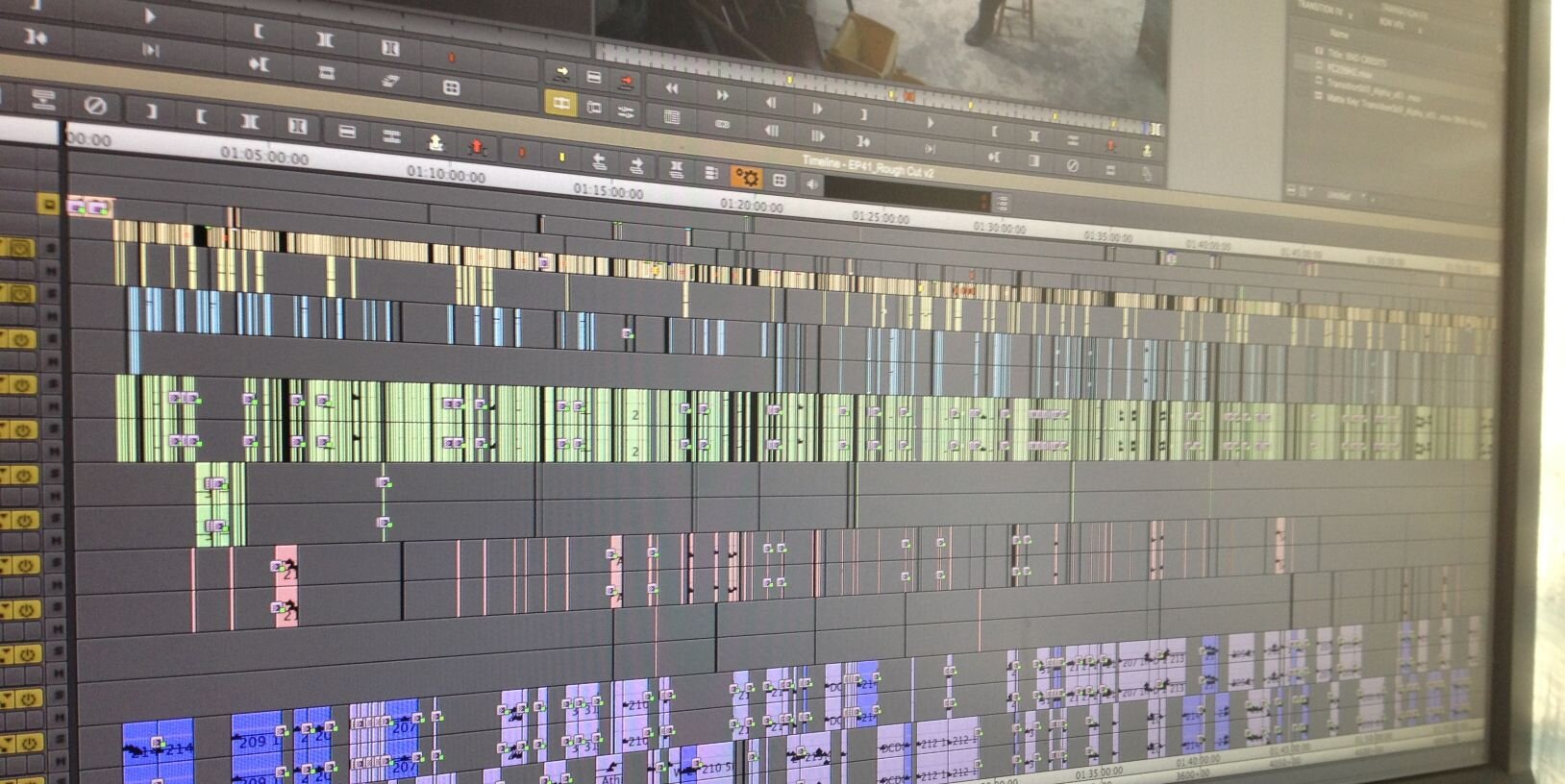
Task: Toggle power on the purple-clip track
Action: click(30, 744)
